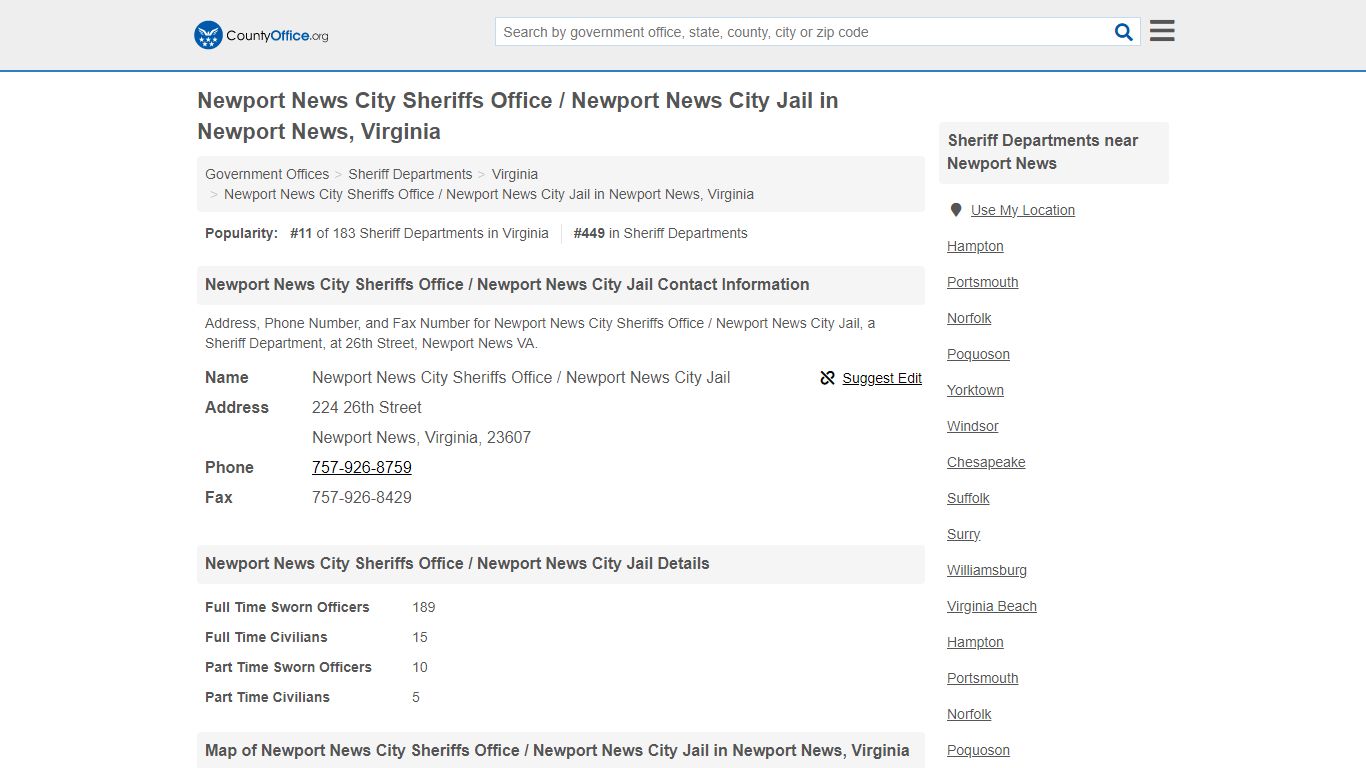Open the first Hampton sheriff link
The width and height of the screenshot is (1366, 768).
(x=975, y=246)
